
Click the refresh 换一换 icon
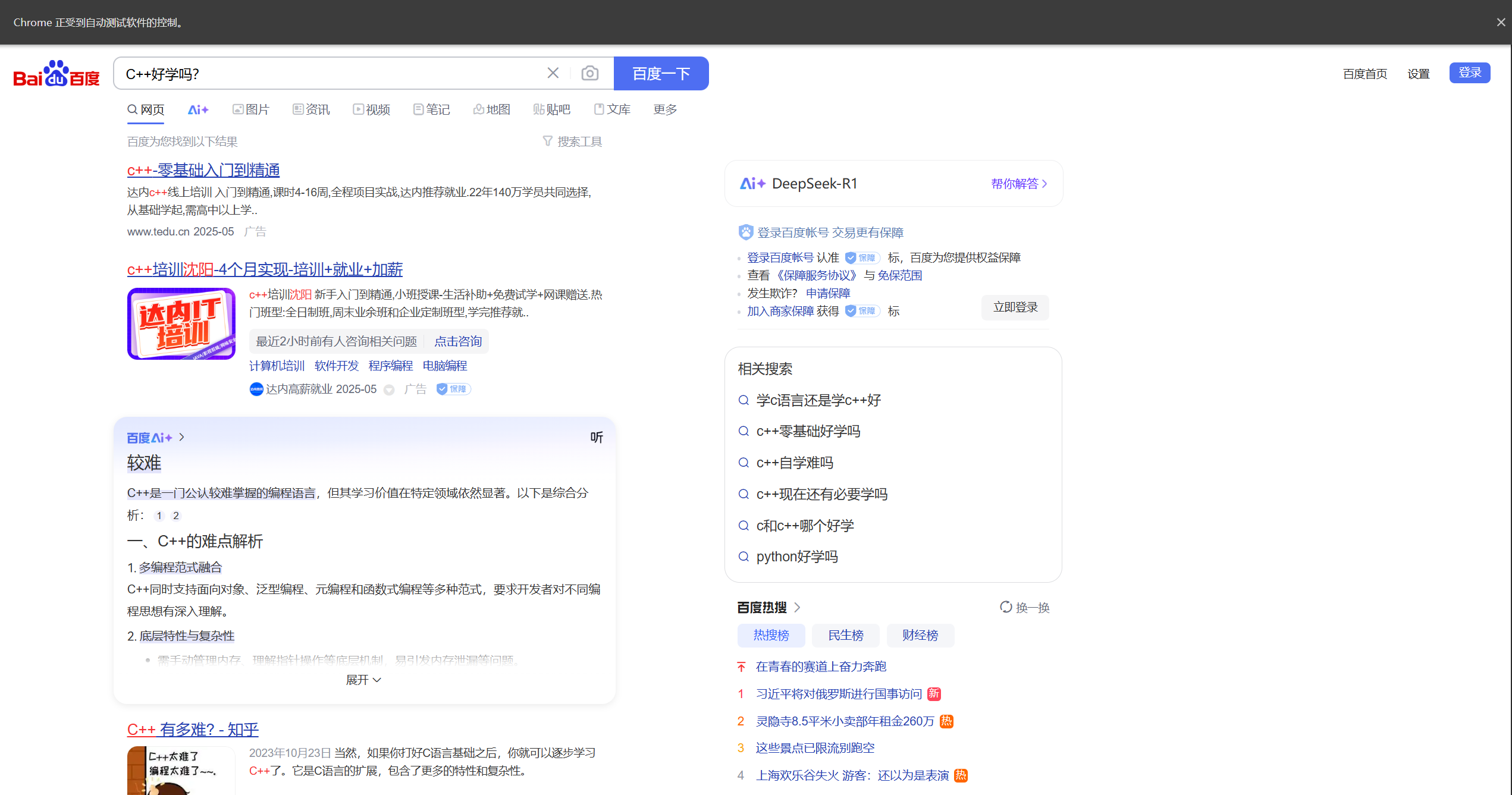pos(1005,607)
